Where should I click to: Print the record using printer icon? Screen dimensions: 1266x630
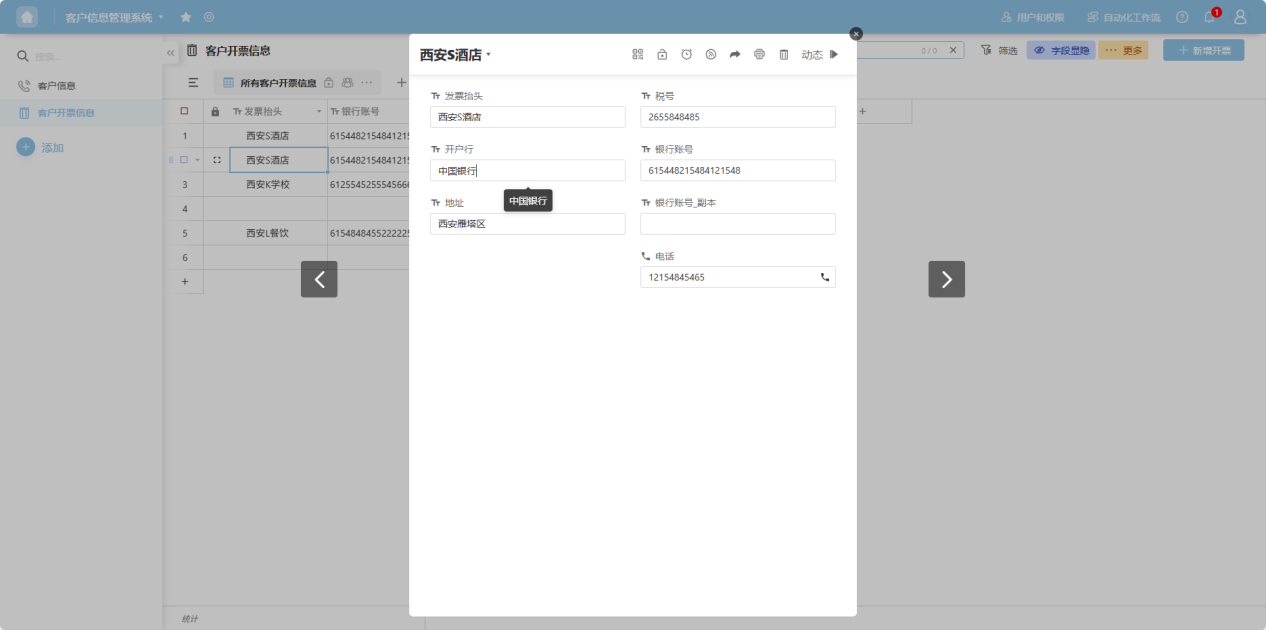click(x=759, y=54)
